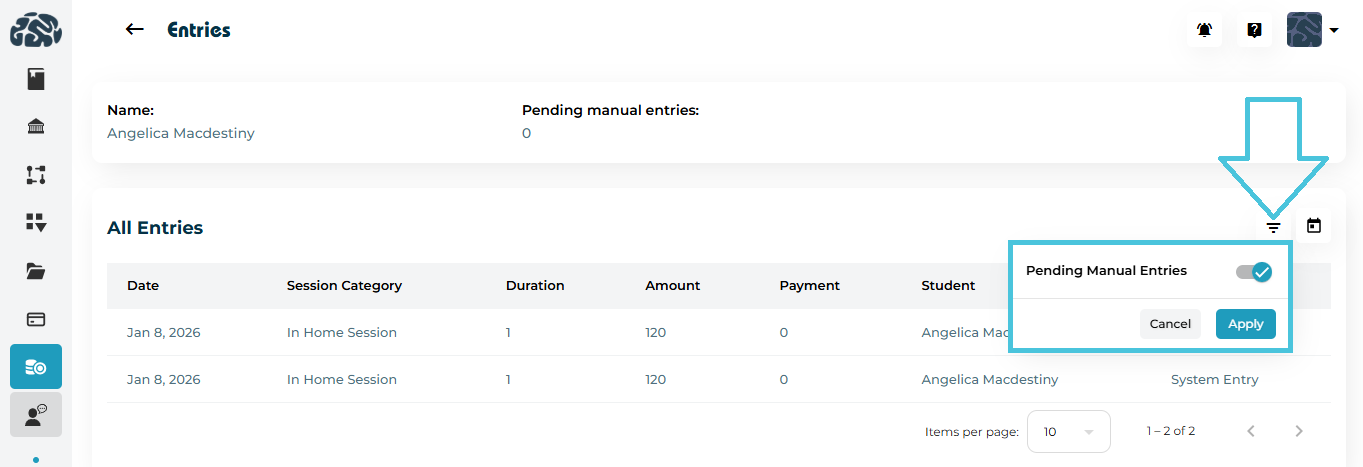
Task: Open the notifications bell icon
Action: pyautogui.click(x=1205, y=30)
